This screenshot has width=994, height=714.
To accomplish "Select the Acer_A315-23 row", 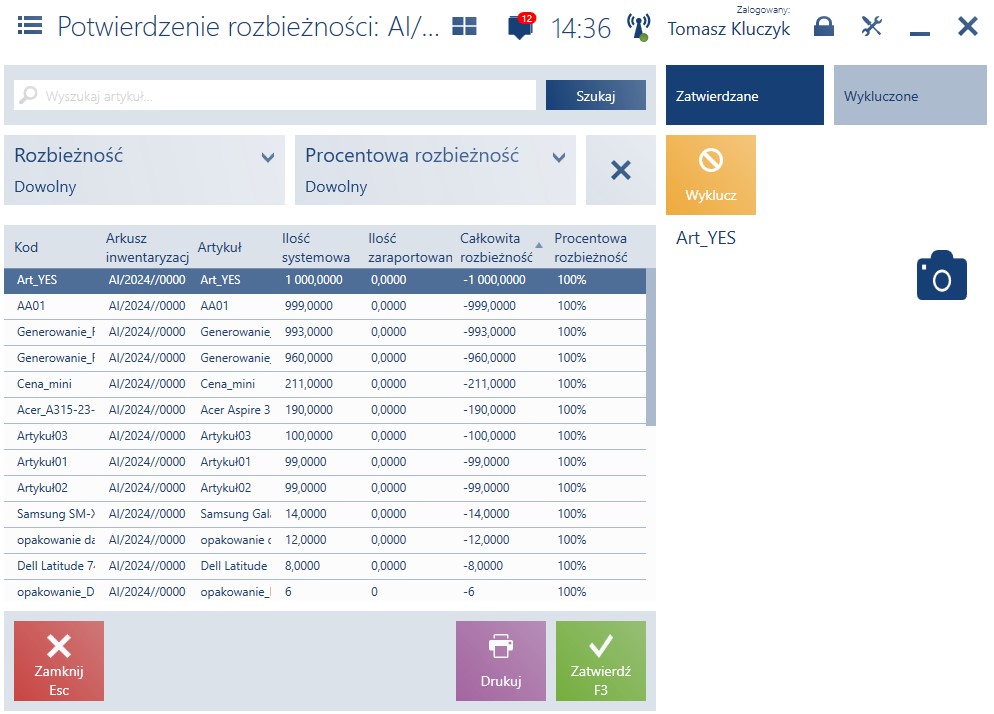I will point(325,410).
